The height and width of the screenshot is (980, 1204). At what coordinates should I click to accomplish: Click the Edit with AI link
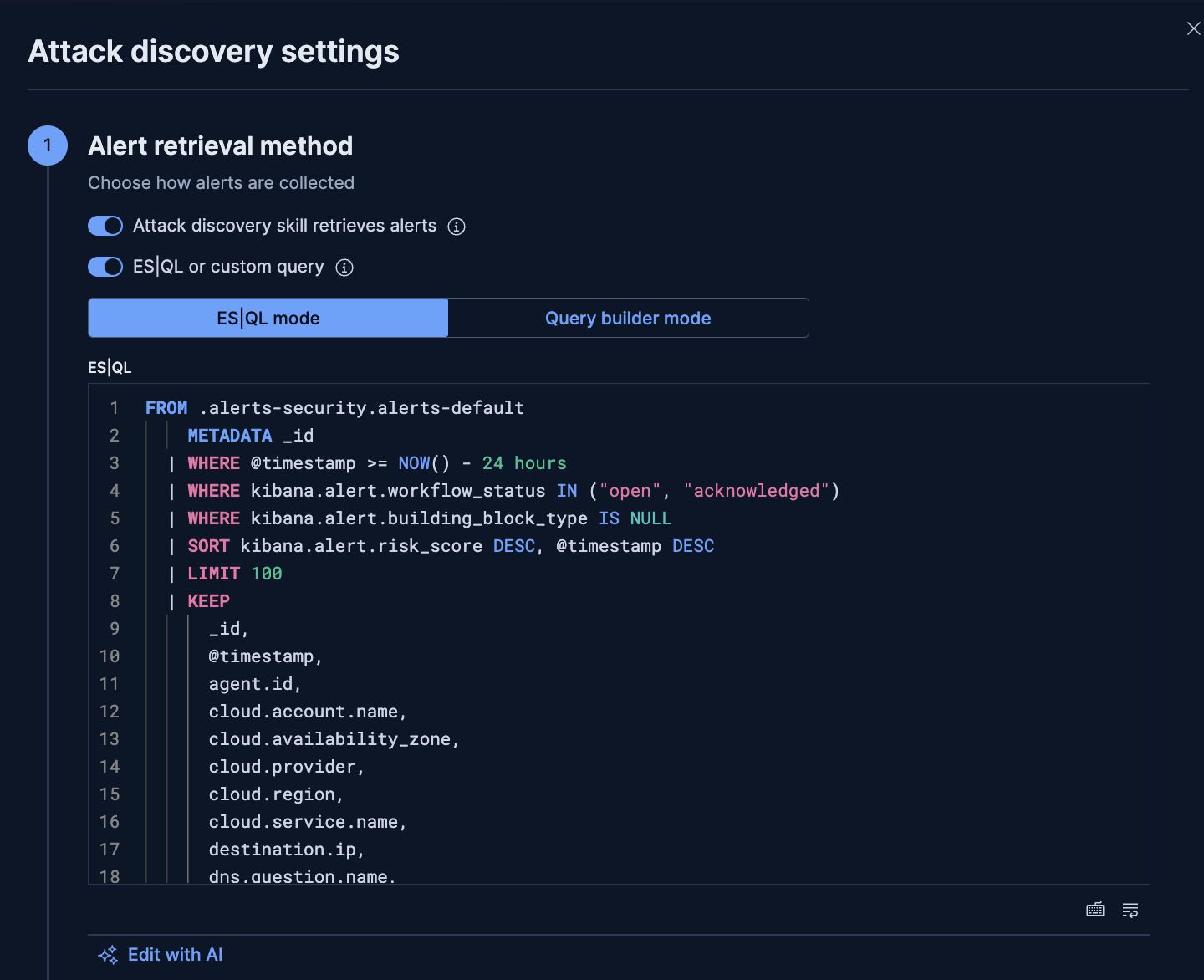point(175,955)
